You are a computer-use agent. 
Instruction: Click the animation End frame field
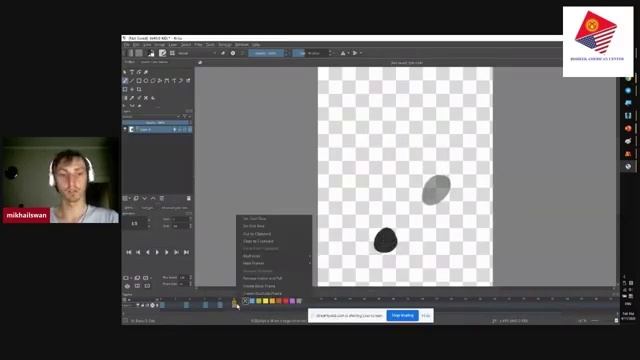180,226
